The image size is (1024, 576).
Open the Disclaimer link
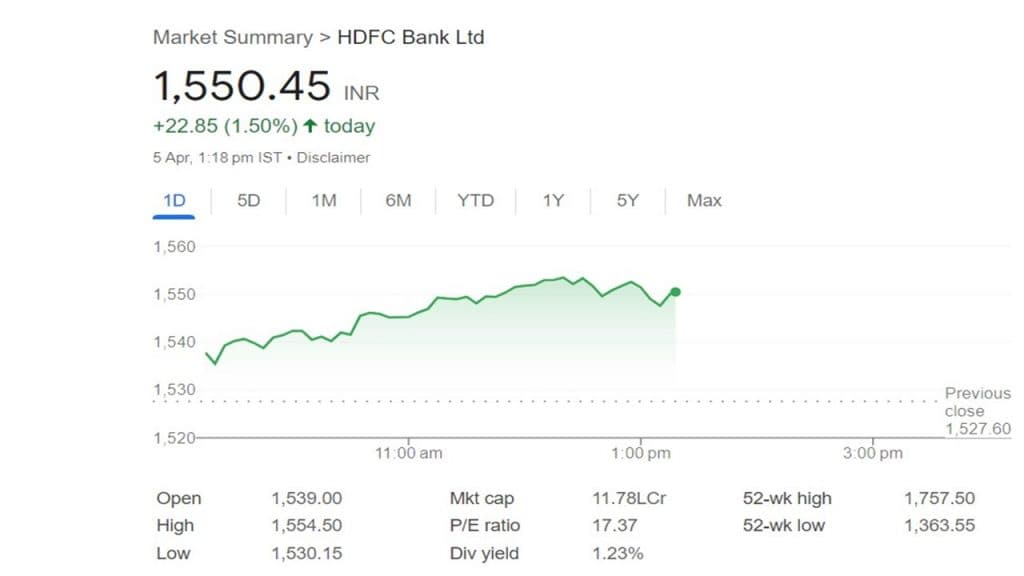point(334,157)
